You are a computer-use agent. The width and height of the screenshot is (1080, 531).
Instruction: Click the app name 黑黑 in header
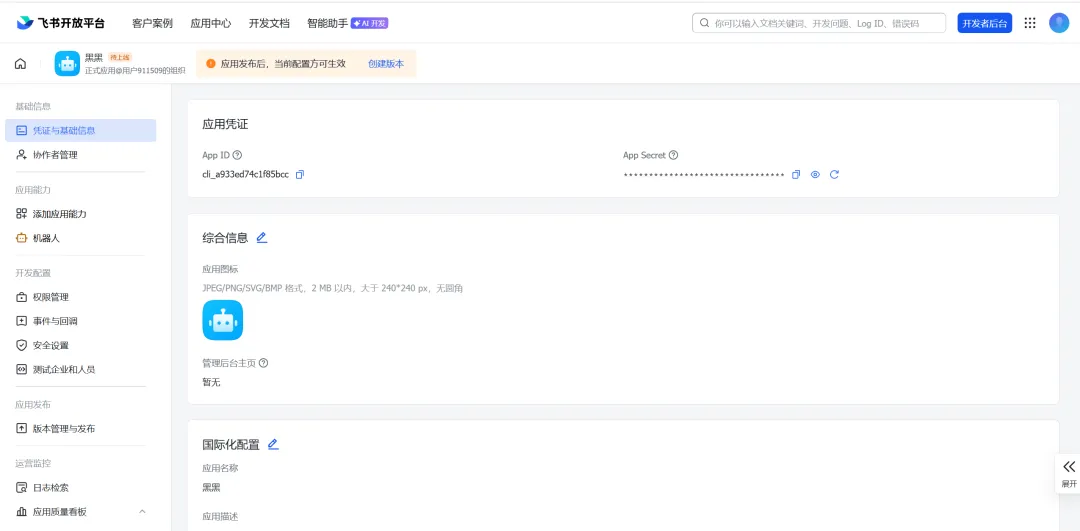pyautogui.click(x=94, y=58)
